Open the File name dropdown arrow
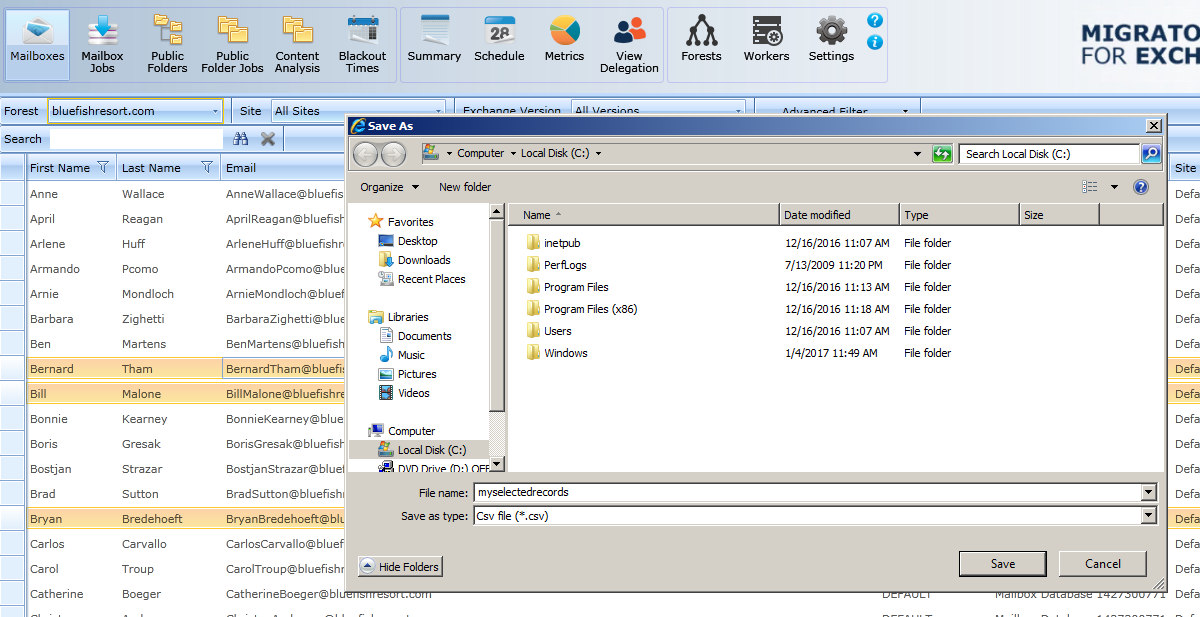Viewport: 1200px width, 617px height. pyautogui.click(x=1148, y=492)
